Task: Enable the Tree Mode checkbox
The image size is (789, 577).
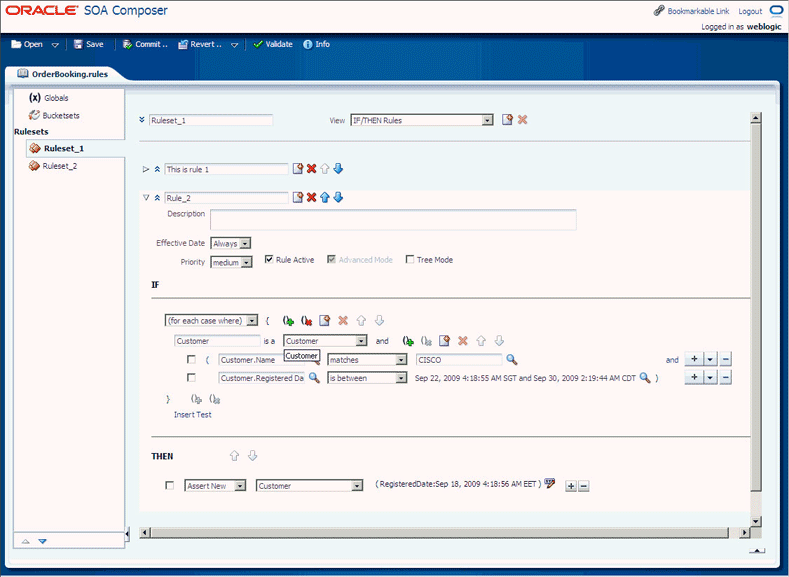Action: (x=410, y=259)
